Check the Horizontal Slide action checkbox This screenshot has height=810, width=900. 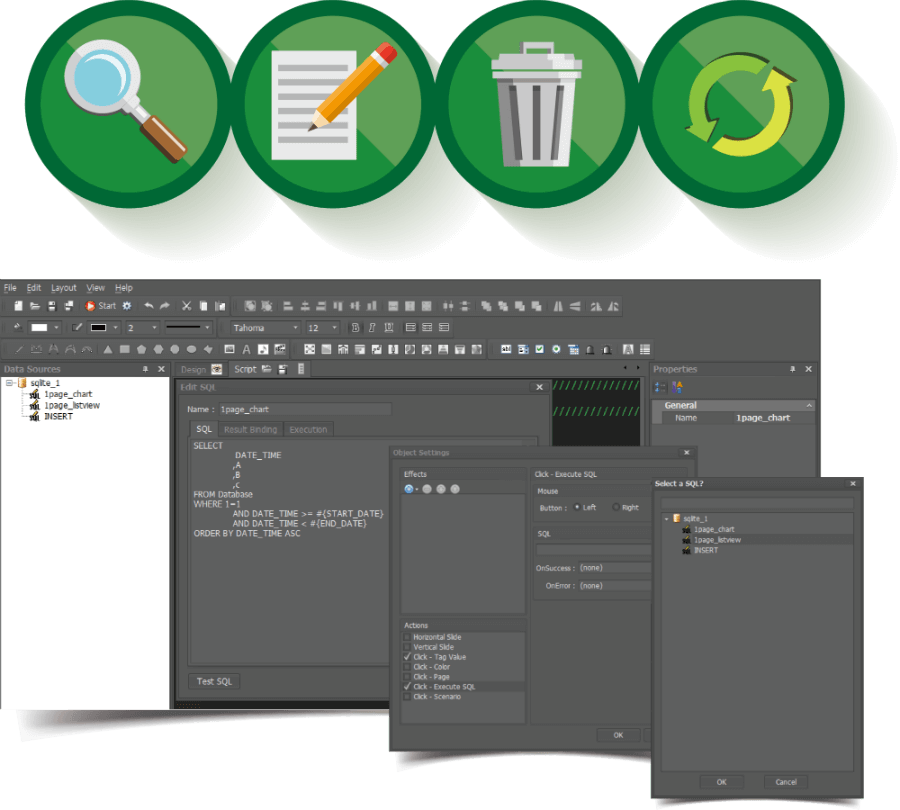(x=407, y=637)
